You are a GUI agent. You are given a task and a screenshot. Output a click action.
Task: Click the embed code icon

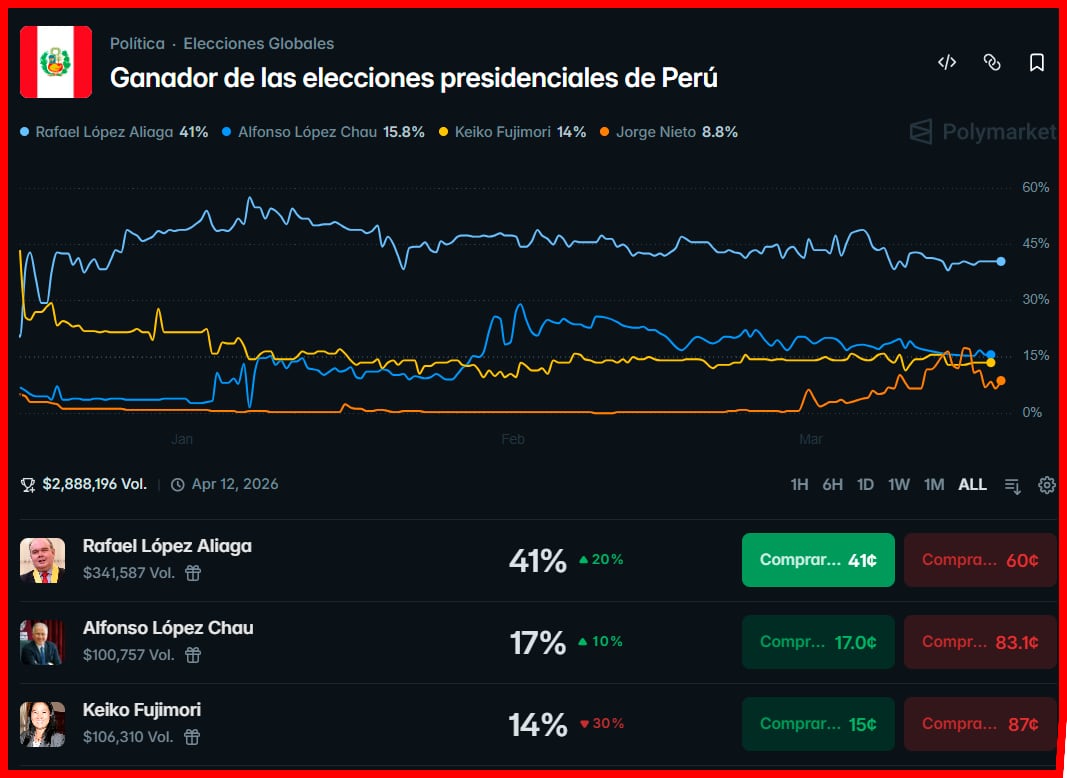coord(946,63)
